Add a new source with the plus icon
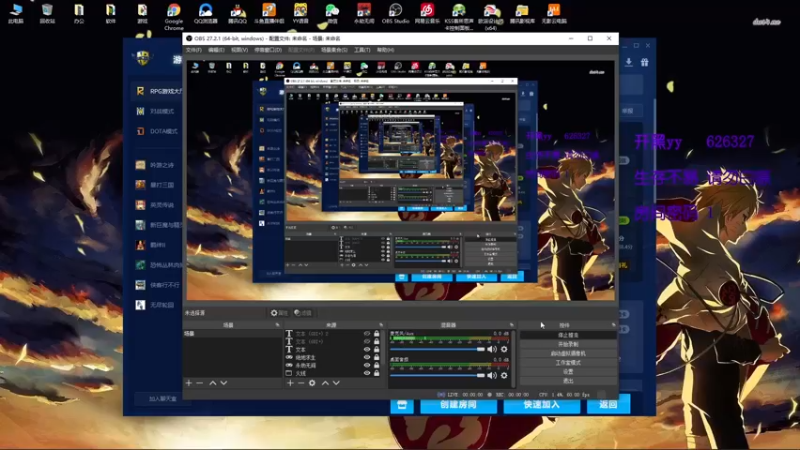This screenshot has height=450, width=800. click(290, 383)
